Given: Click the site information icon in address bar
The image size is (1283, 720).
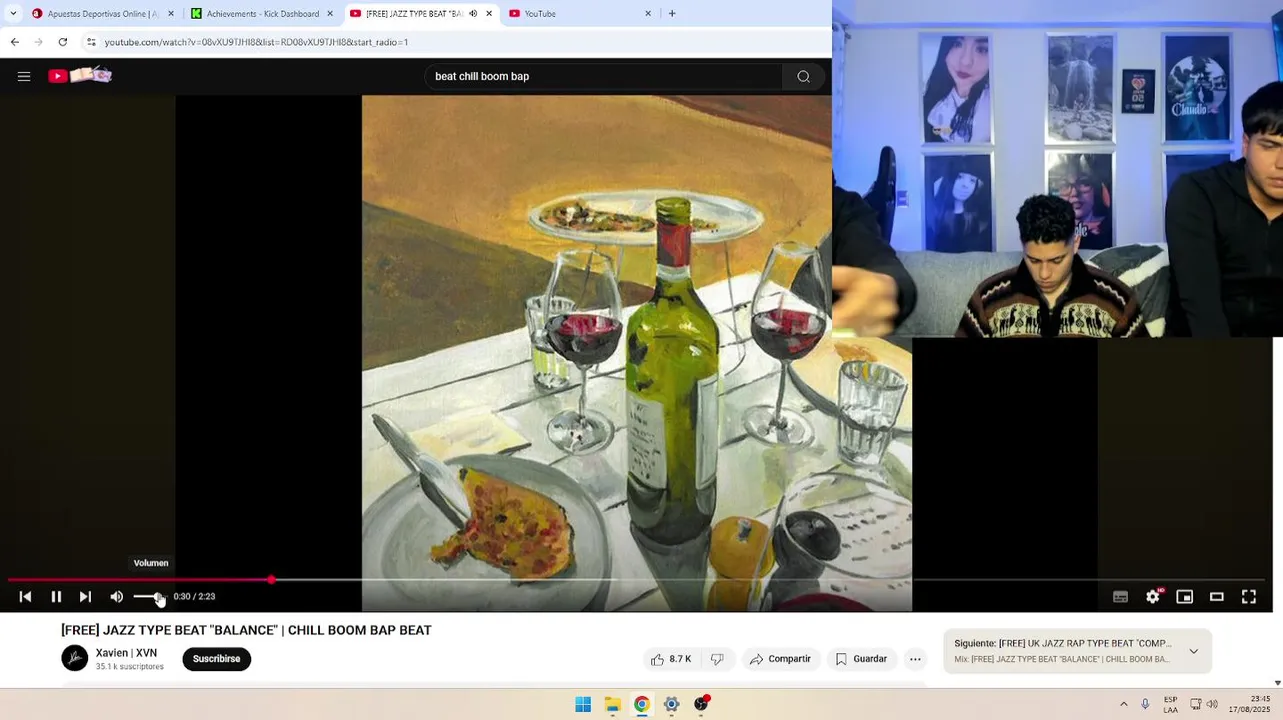Looking at the screenshot, I should pyautogui.click(x=91, y=42).
